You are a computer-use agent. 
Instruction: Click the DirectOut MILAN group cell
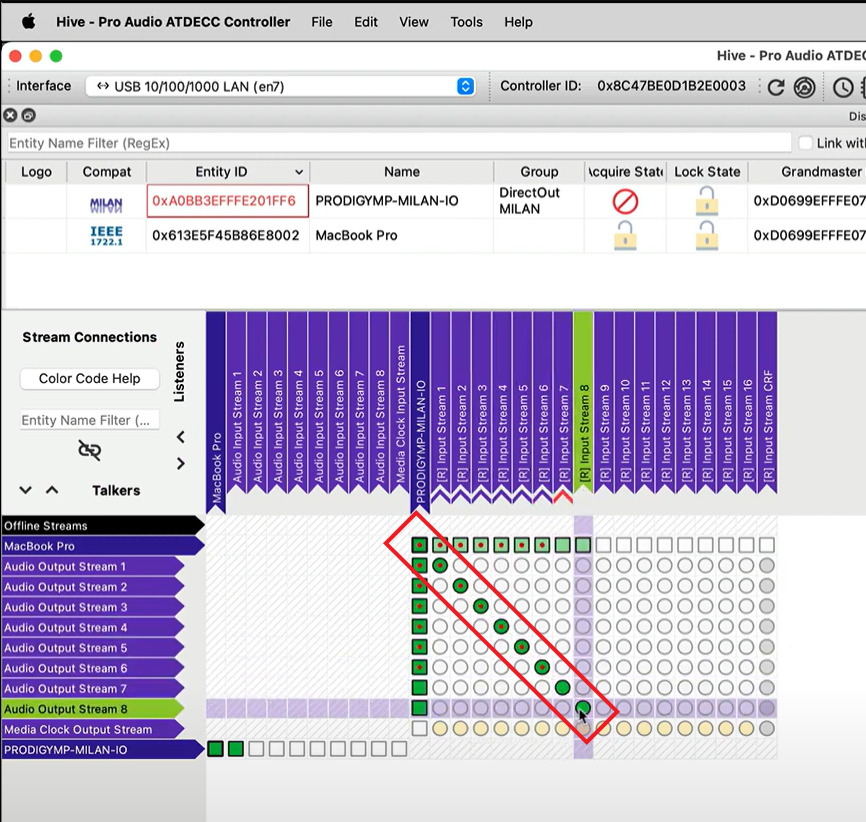(538, 201)
